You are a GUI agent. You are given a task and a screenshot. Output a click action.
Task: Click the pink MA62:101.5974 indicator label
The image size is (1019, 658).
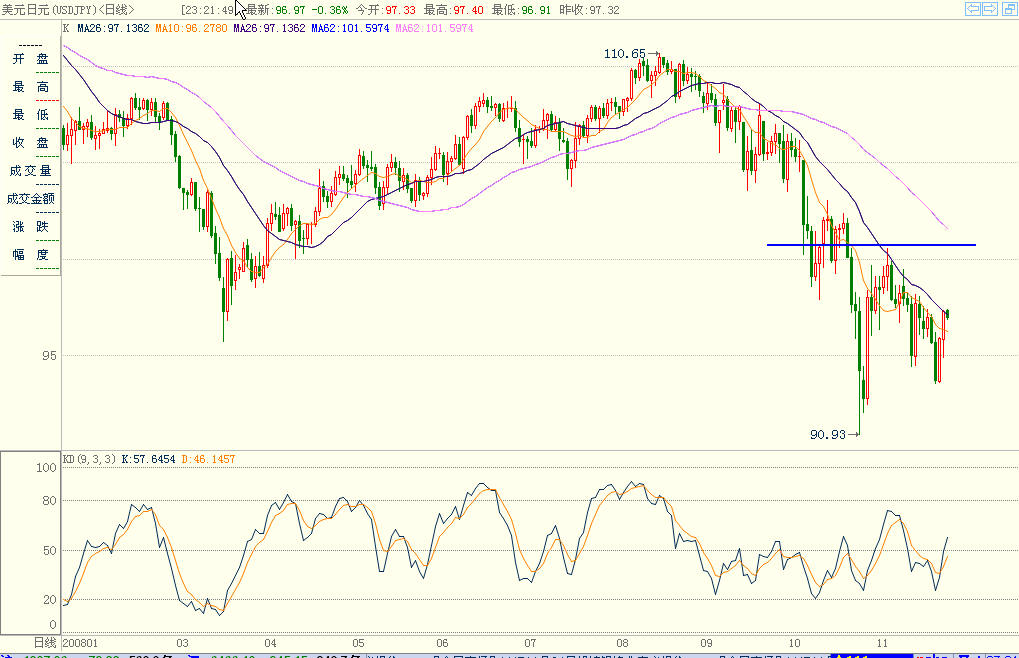click(x=434, y=29)
